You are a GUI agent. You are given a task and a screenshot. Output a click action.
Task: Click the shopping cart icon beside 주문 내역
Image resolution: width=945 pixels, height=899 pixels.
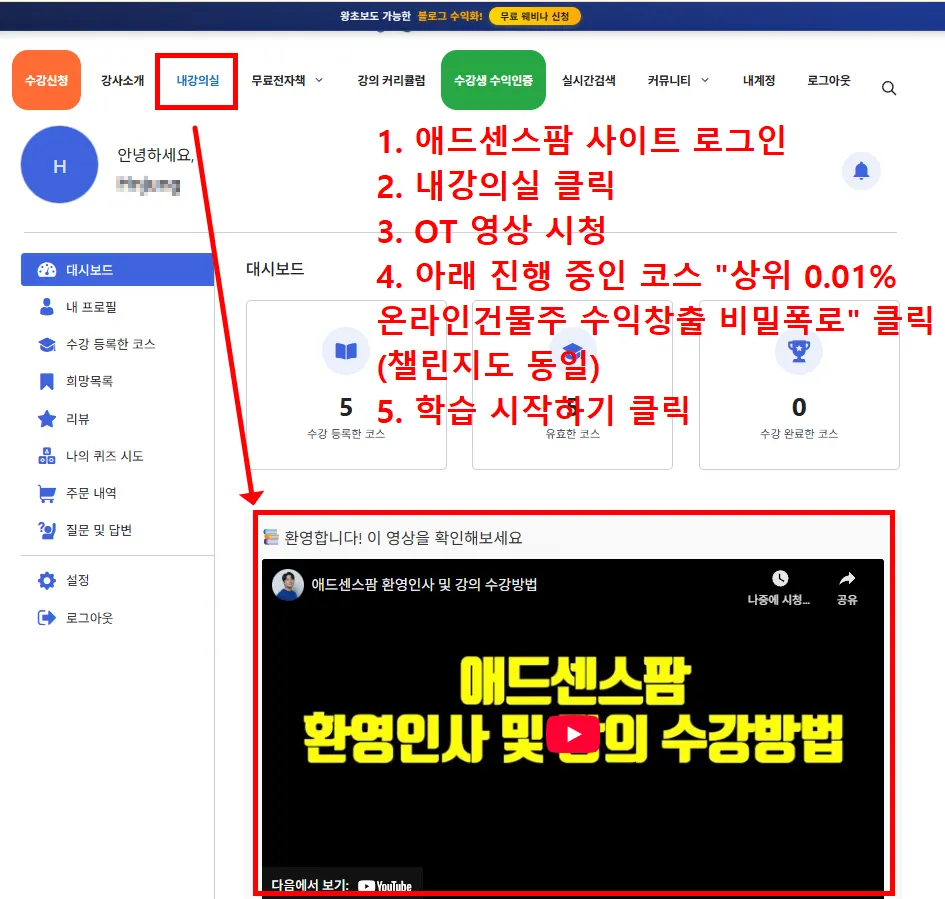pos(46,493)
